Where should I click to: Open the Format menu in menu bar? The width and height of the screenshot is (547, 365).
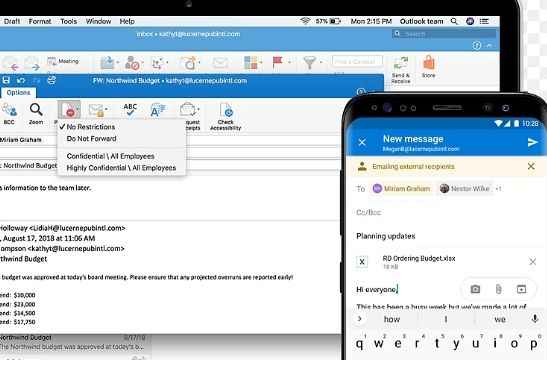(x=40, y=21)
